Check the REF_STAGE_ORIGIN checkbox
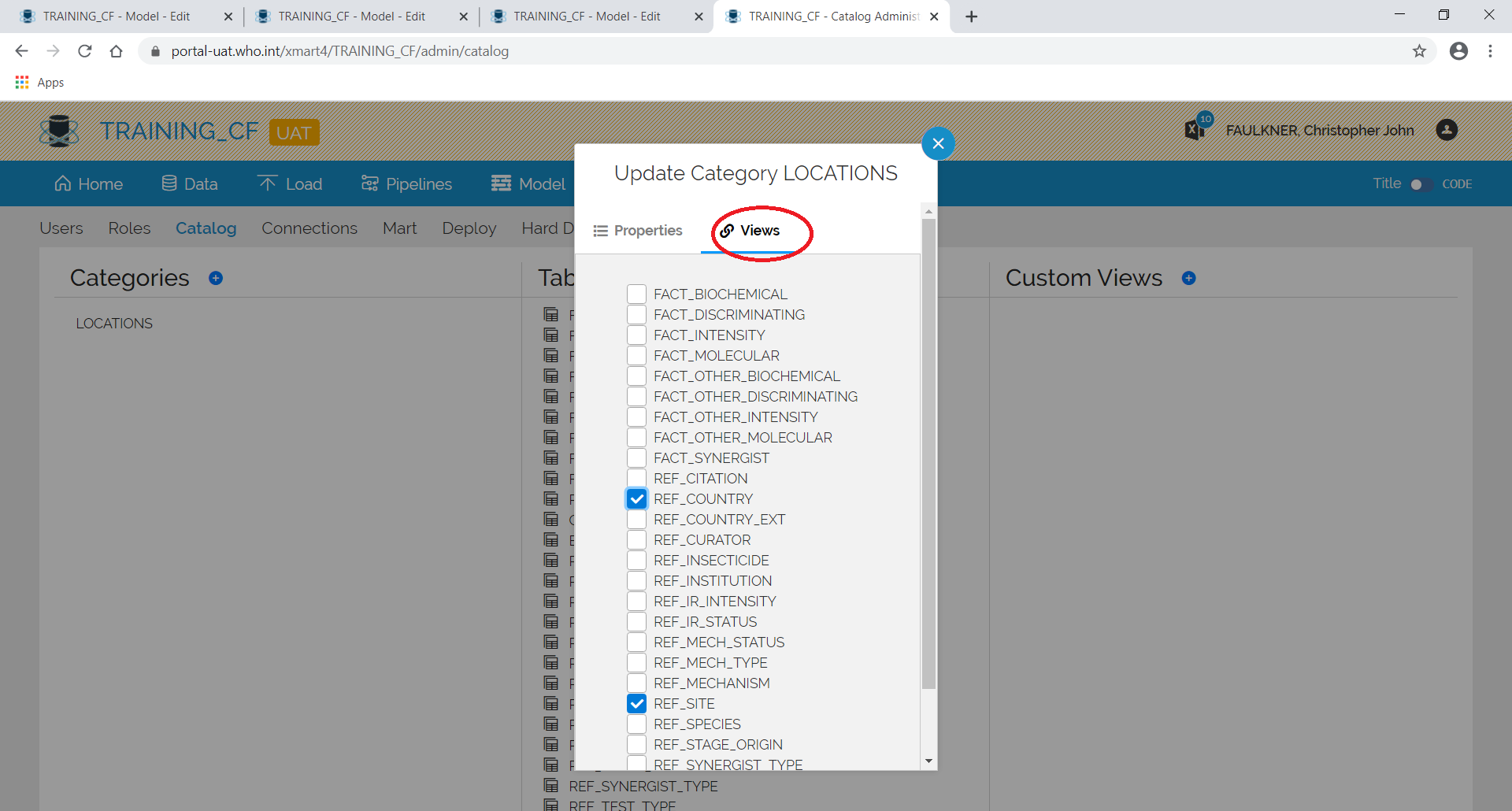 click(x=636, y=744)
